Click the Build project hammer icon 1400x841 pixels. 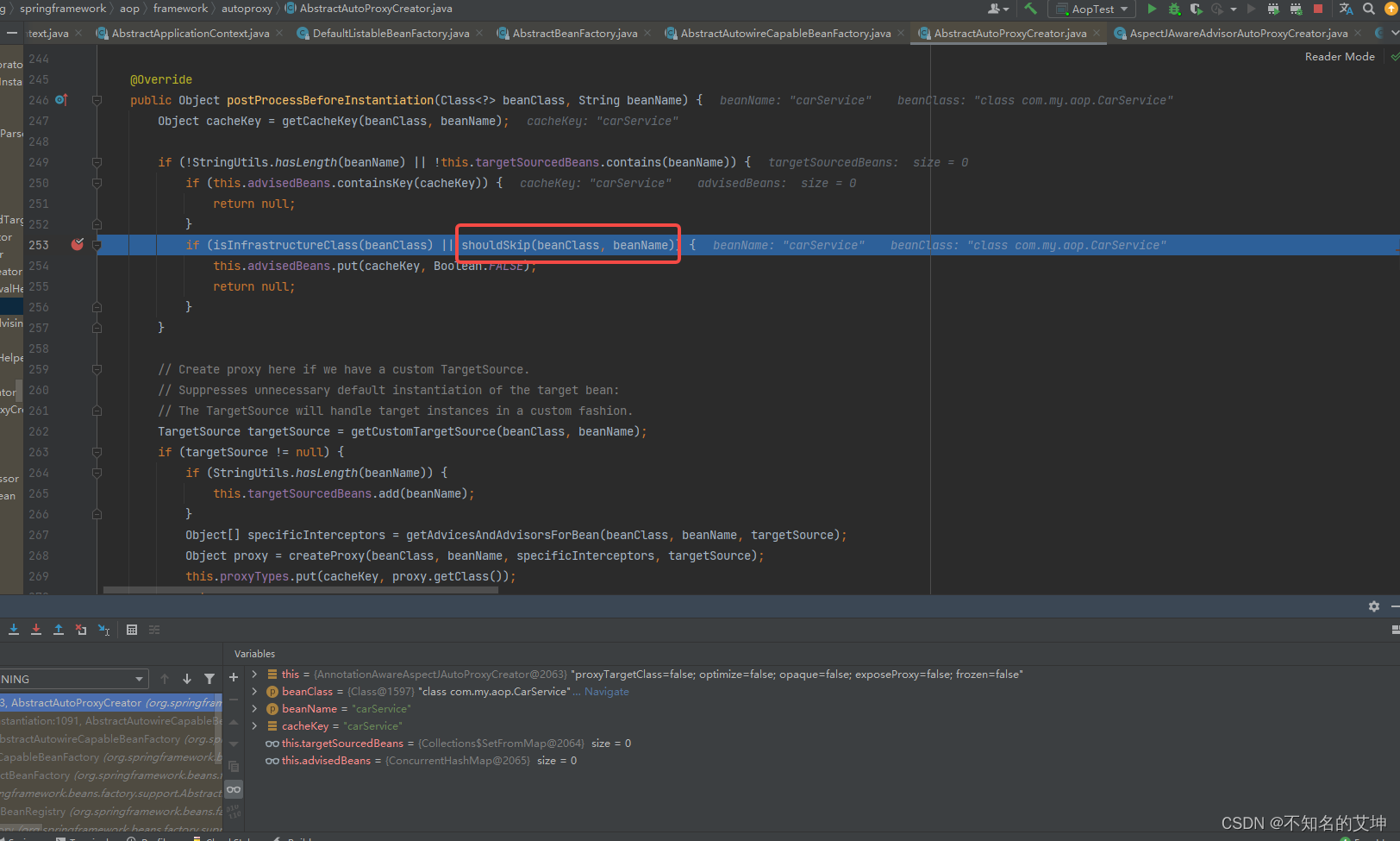[1030, 9]
